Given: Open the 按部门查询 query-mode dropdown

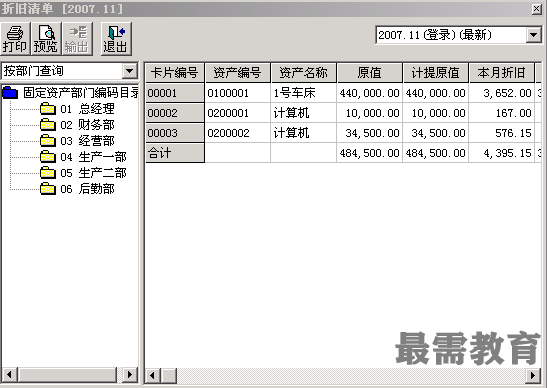Looking at the screenshot, I should pyautogui.click(x=129, y=71).
